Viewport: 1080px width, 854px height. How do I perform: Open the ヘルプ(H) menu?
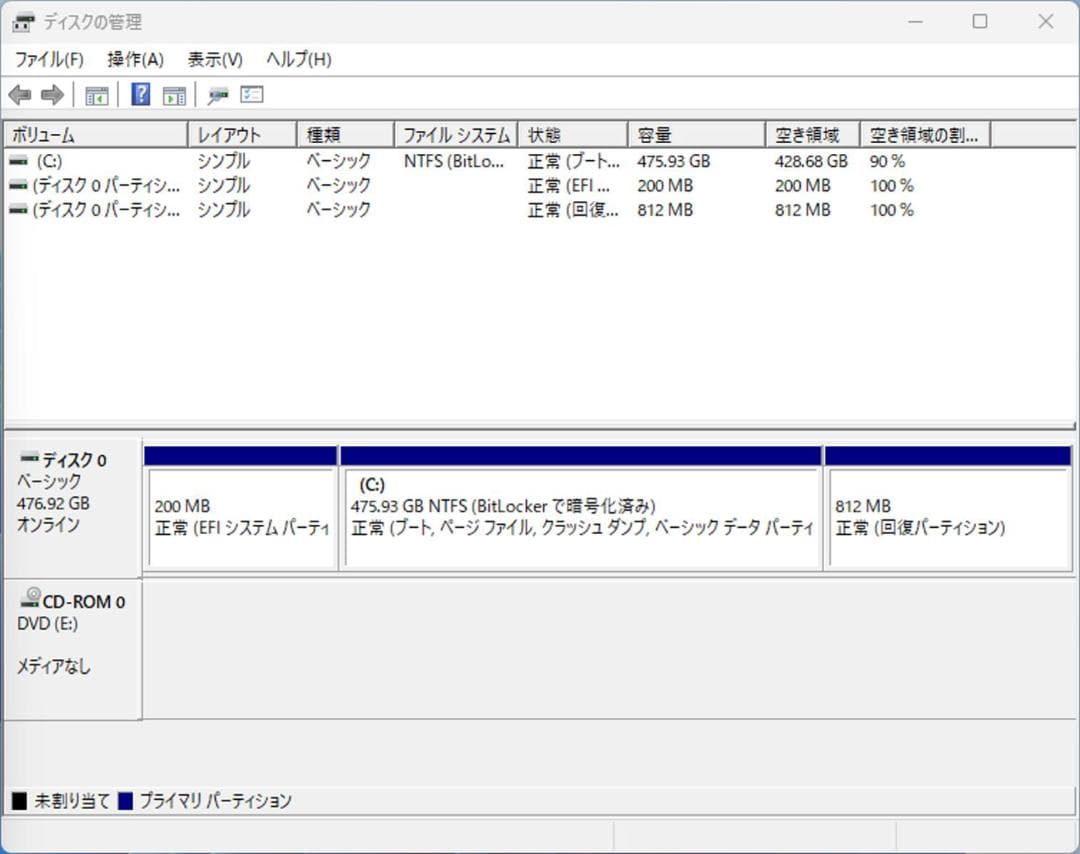[299, 60]
